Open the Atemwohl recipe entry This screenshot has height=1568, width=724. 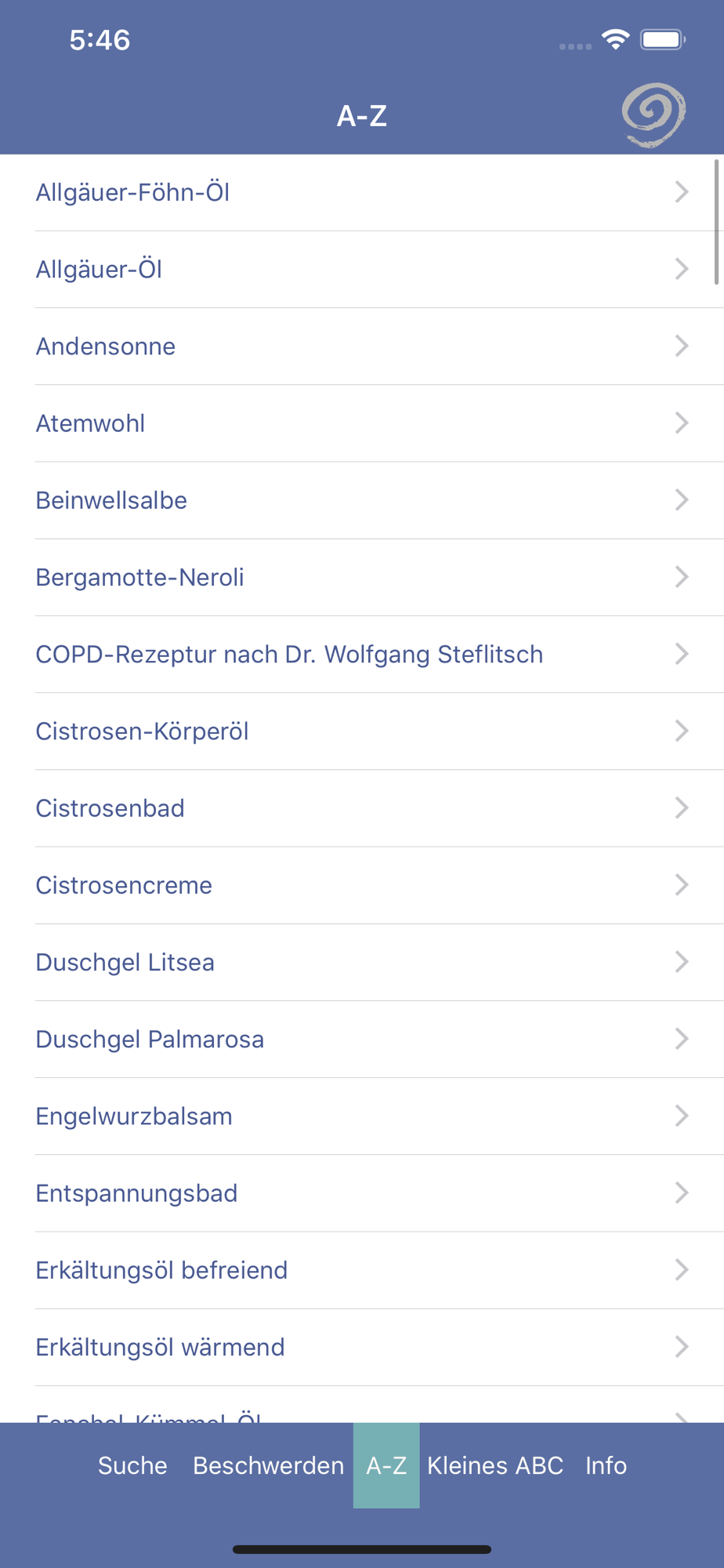91,423
